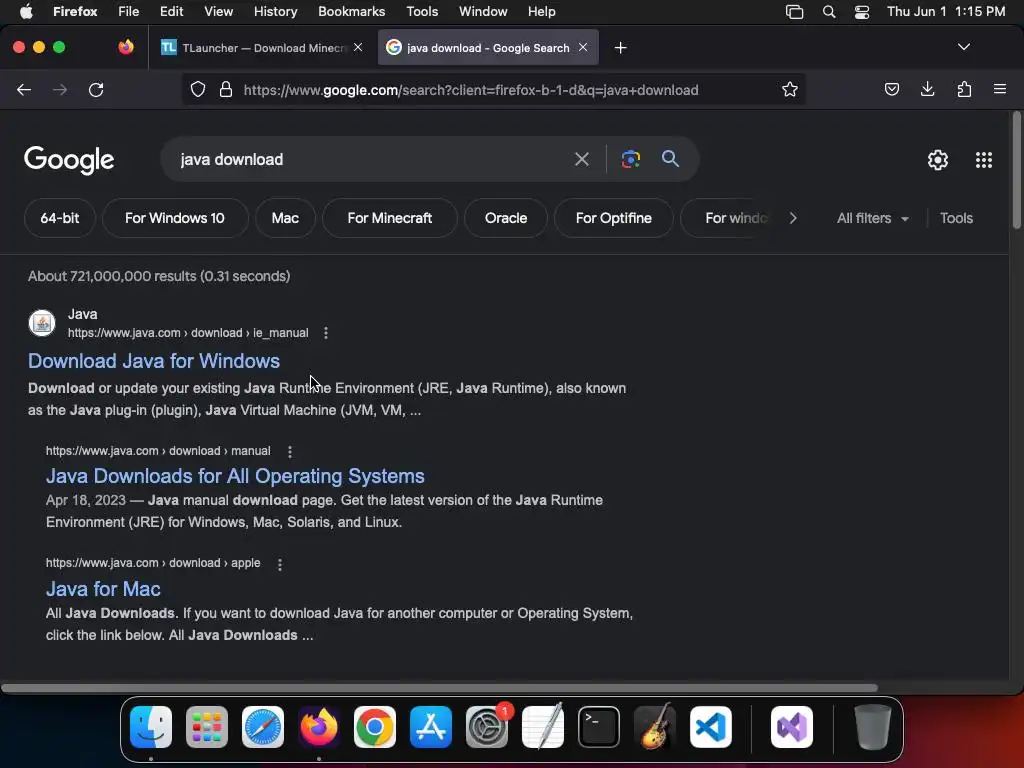Image resolution: width=1024 pixels, height=768 pixels.
Task: Save page to Pocket
Action: click(x=891, y=89)
